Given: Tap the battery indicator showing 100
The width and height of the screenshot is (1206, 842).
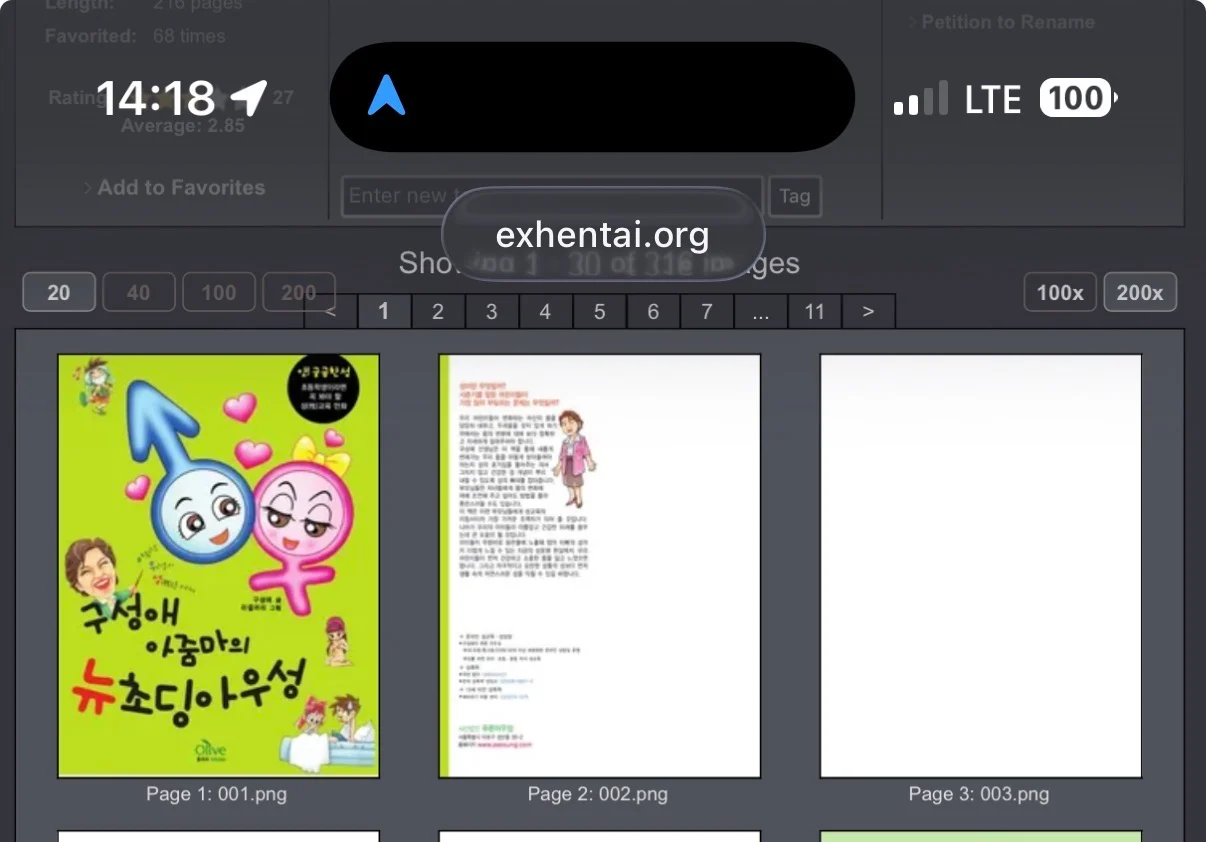Looking at the screenshot, I should click(1078, 98).
